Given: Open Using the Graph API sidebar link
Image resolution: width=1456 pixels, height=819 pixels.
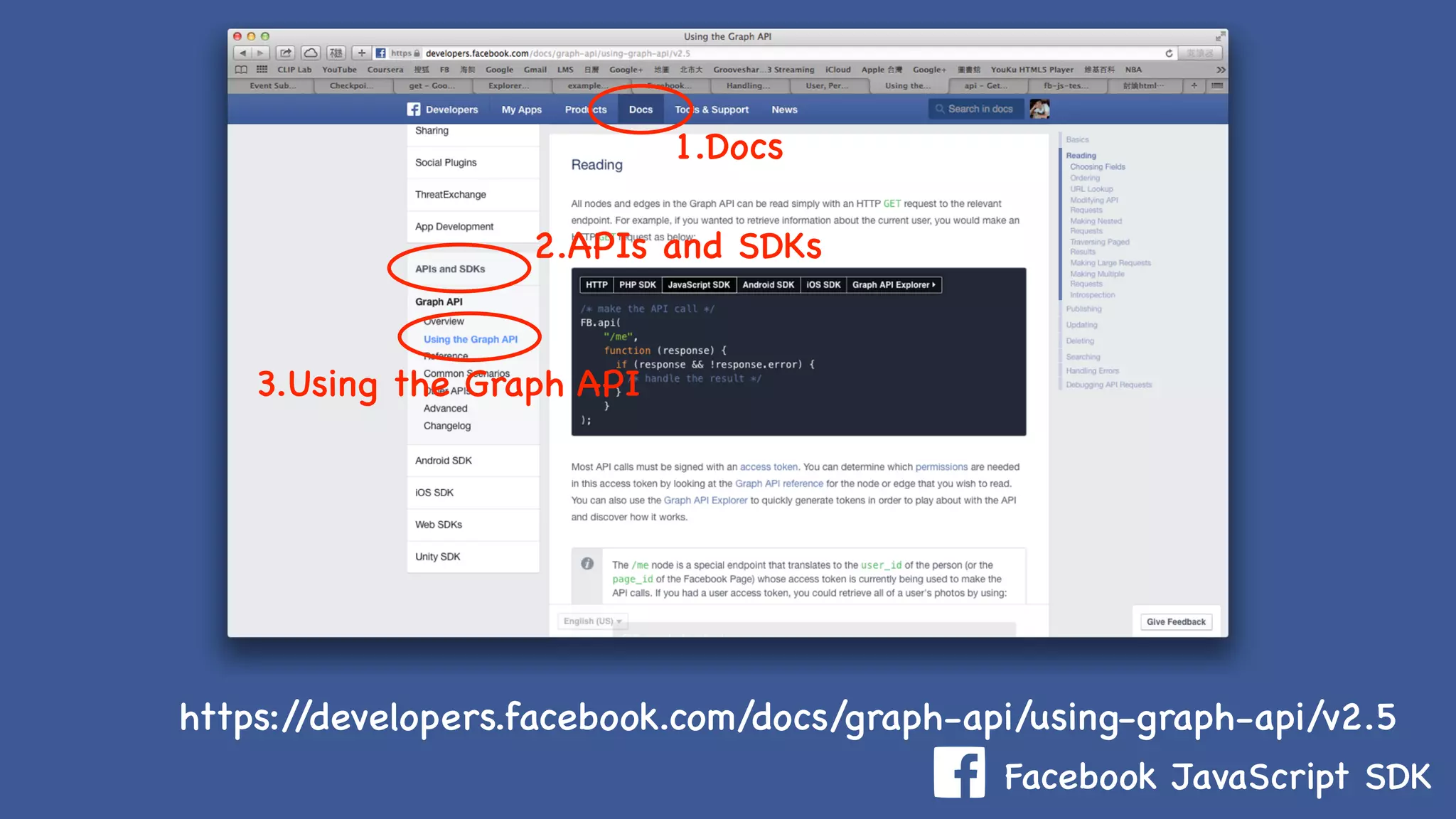Looking at the screenshot, I should click(x=471, y=340).
